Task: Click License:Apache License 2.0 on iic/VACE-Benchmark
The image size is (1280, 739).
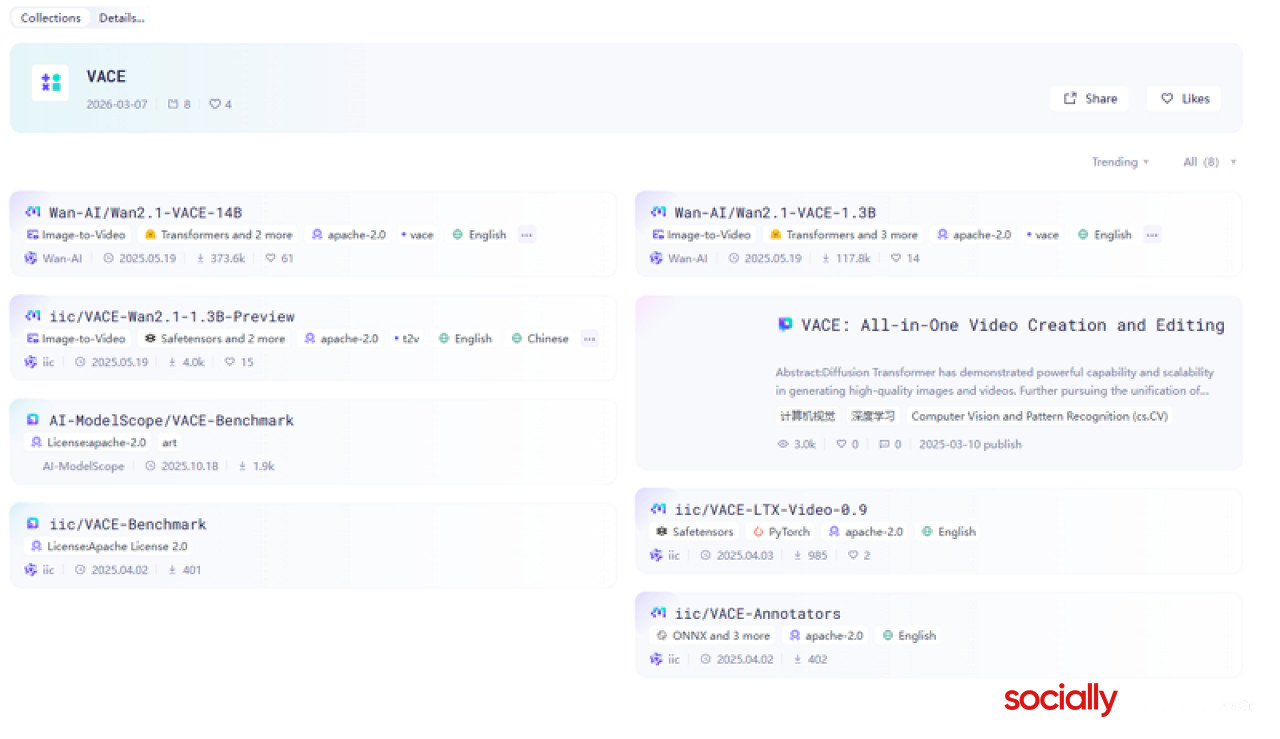Action: tap(109, 547)
